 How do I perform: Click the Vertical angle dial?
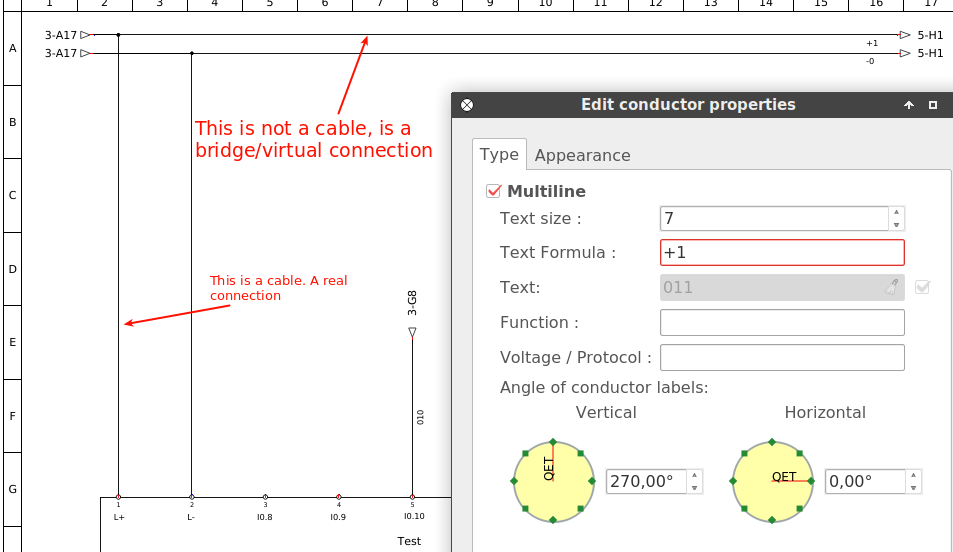click(x=553, y=482)
